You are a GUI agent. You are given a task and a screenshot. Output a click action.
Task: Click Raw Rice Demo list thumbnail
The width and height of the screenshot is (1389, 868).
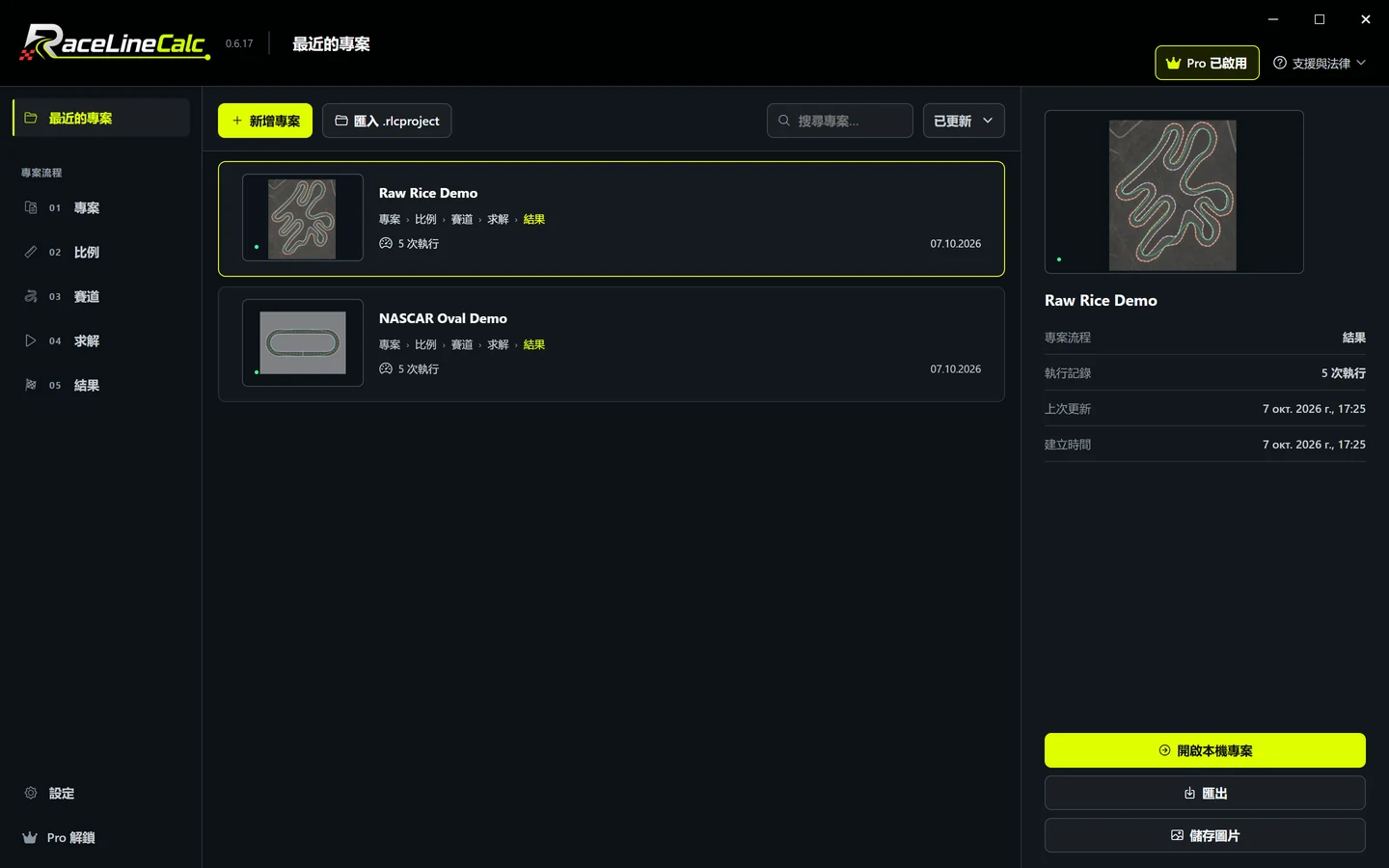[303, 218]
